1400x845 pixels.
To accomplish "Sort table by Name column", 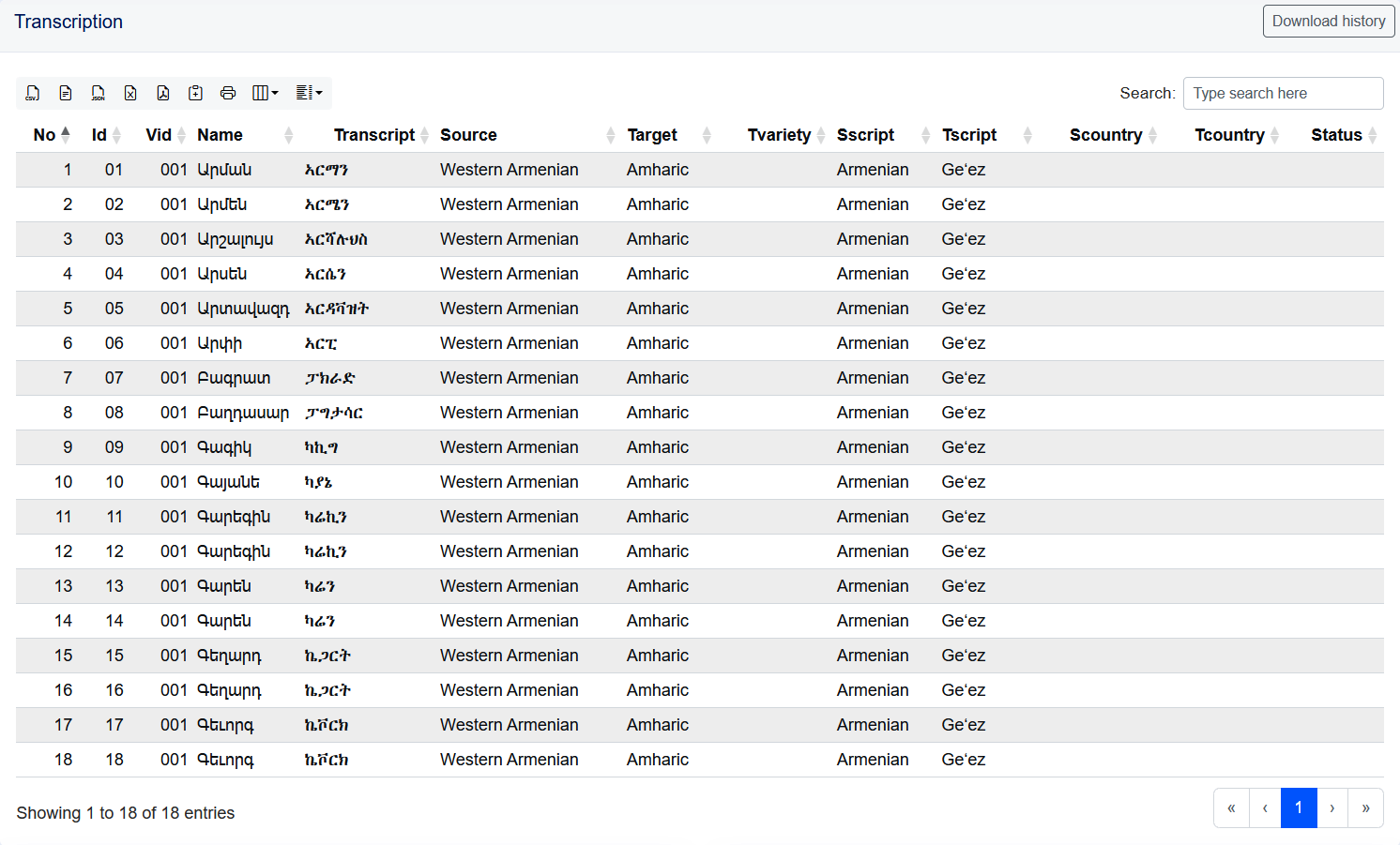I will (244, 135).
